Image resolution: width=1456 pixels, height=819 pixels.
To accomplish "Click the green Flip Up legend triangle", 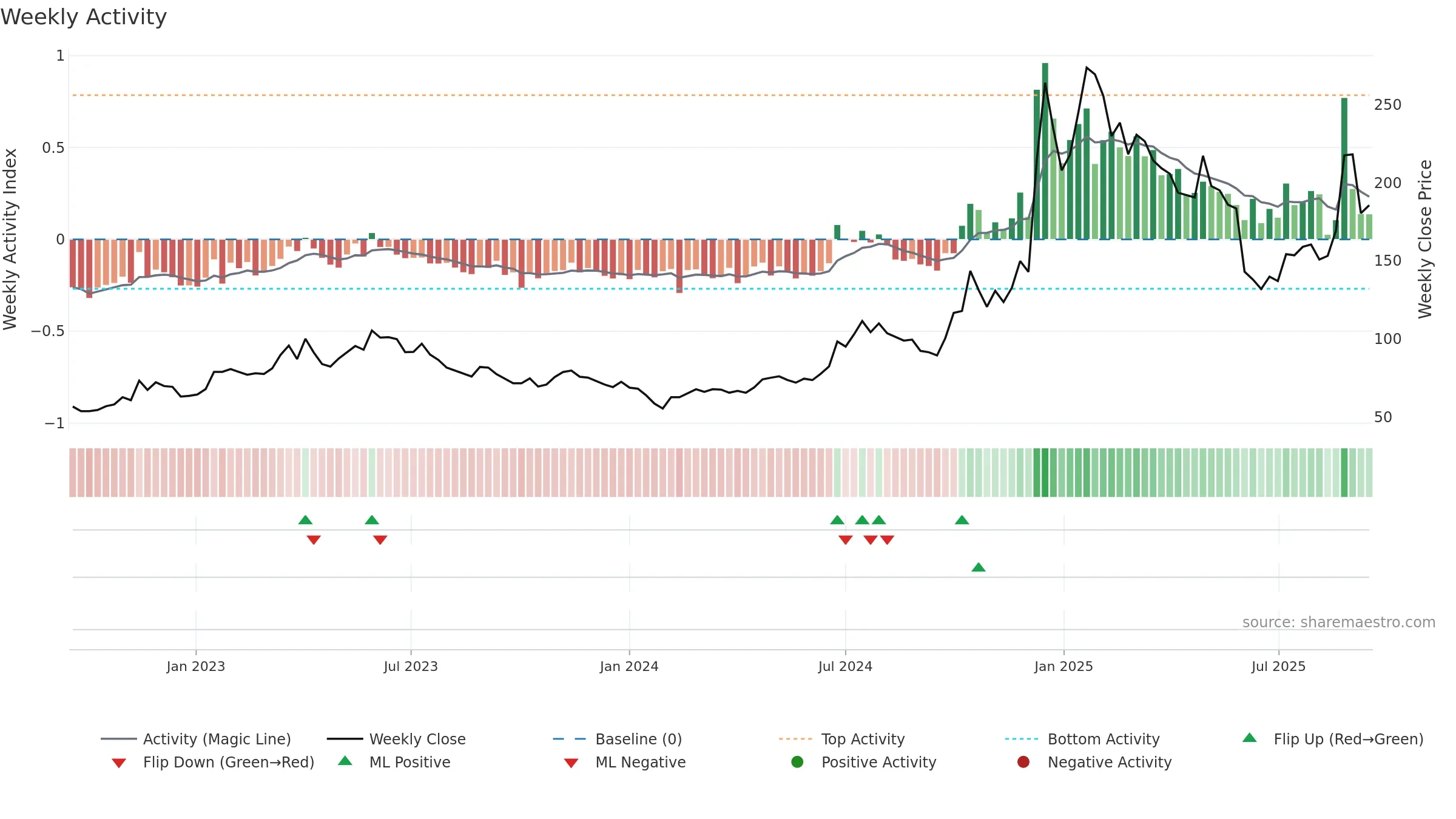I will click(1250, 738).
